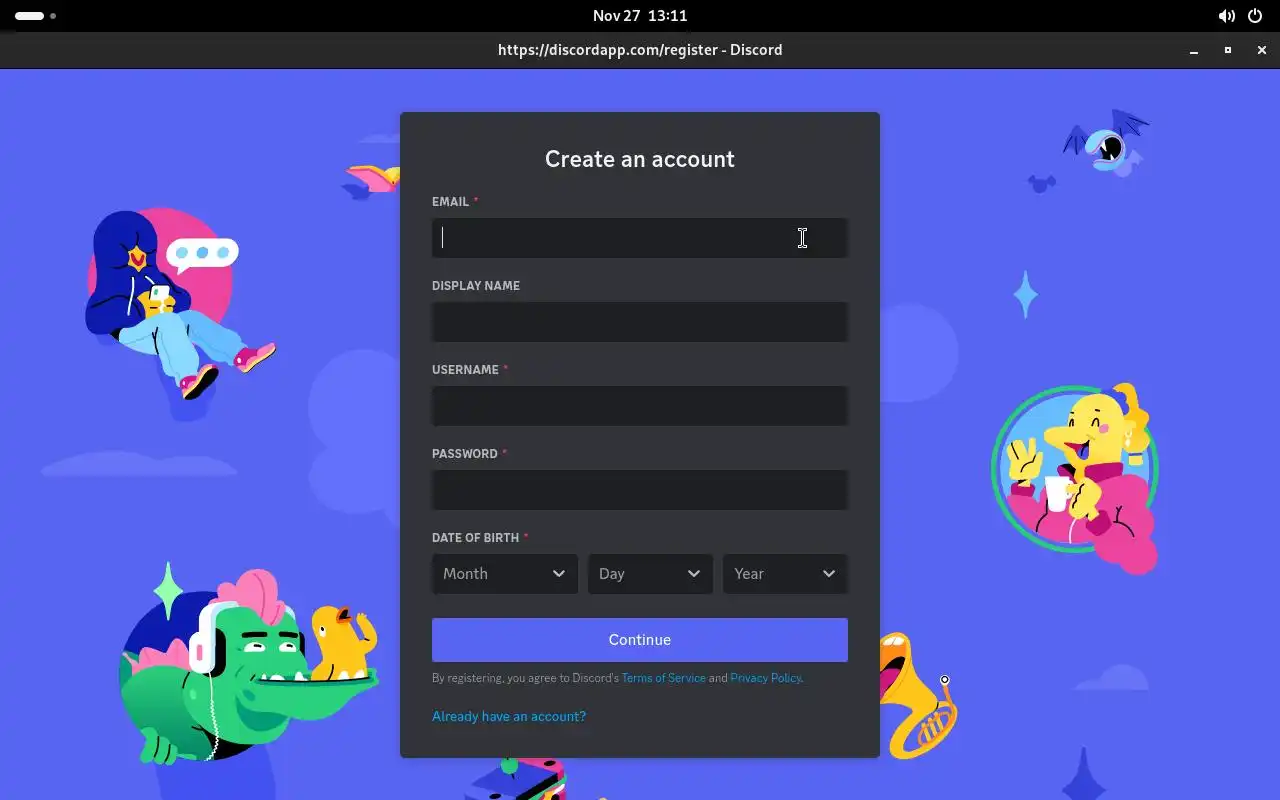Click the power icon in top bar
Screen dimensions: 1280x800
(x=1255, y=16)
